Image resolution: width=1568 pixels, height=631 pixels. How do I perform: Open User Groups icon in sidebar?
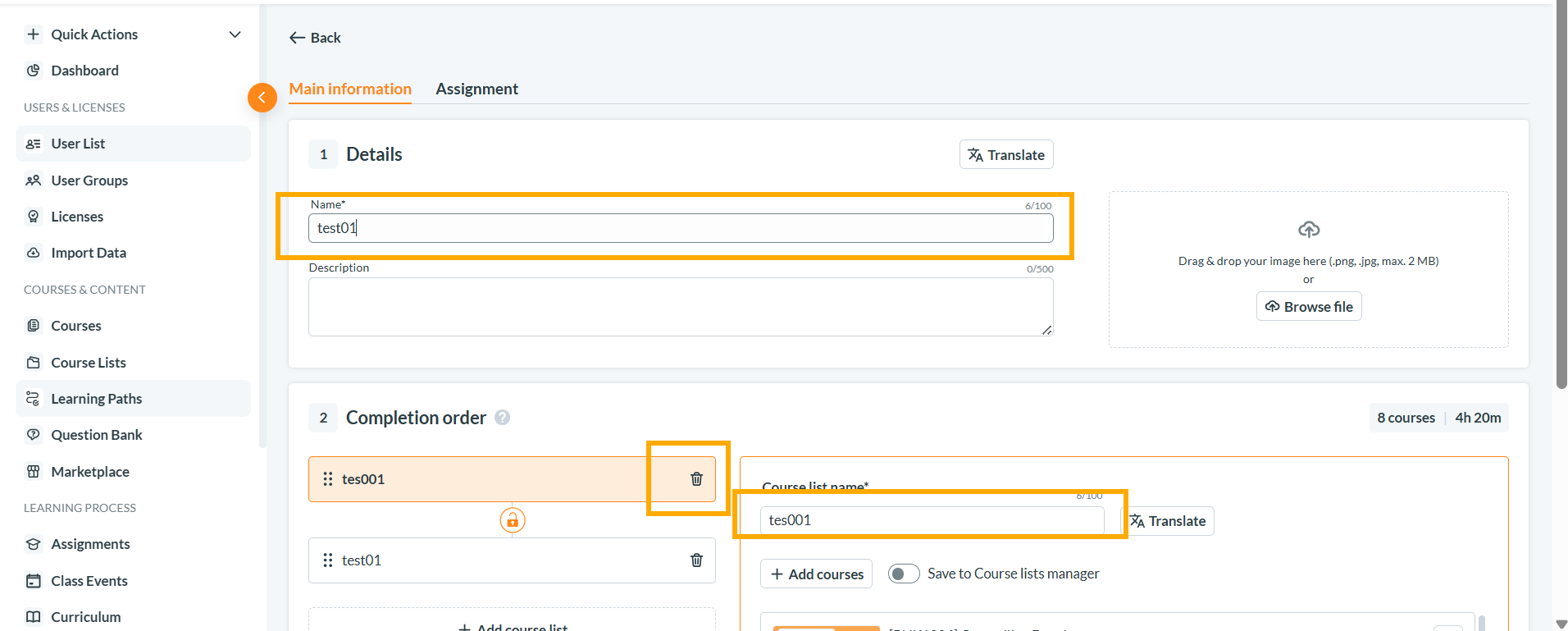[33, 181]
